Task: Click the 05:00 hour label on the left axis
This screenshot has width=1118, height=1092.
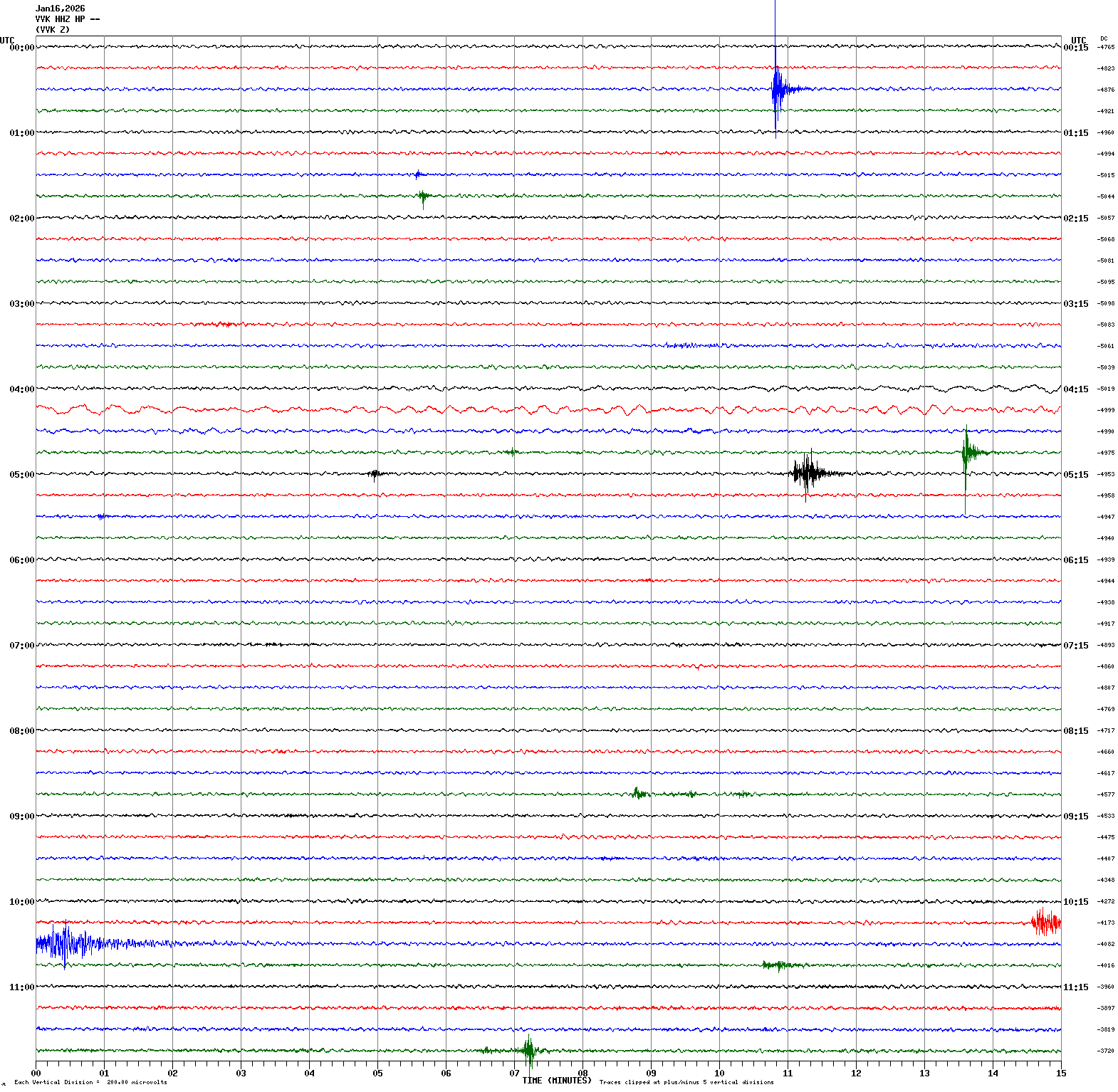Action: click(21, 474)
